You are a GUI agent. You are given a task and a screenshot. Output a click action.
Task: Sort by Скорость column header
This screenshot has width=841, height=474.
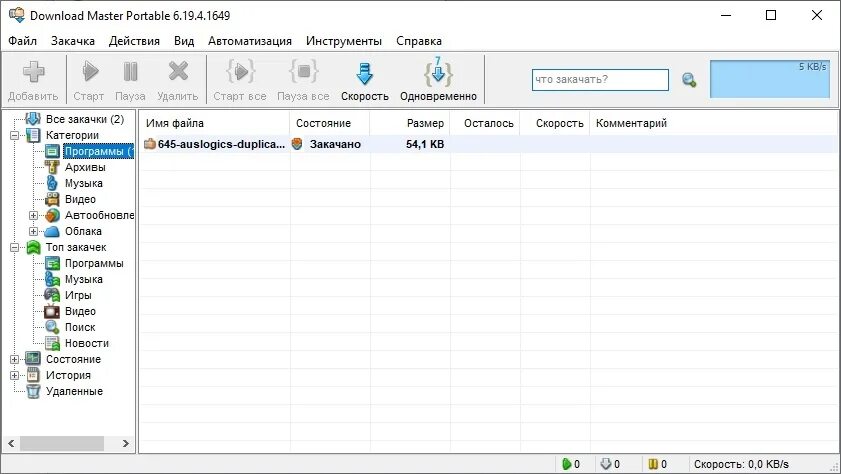(555, 123)
